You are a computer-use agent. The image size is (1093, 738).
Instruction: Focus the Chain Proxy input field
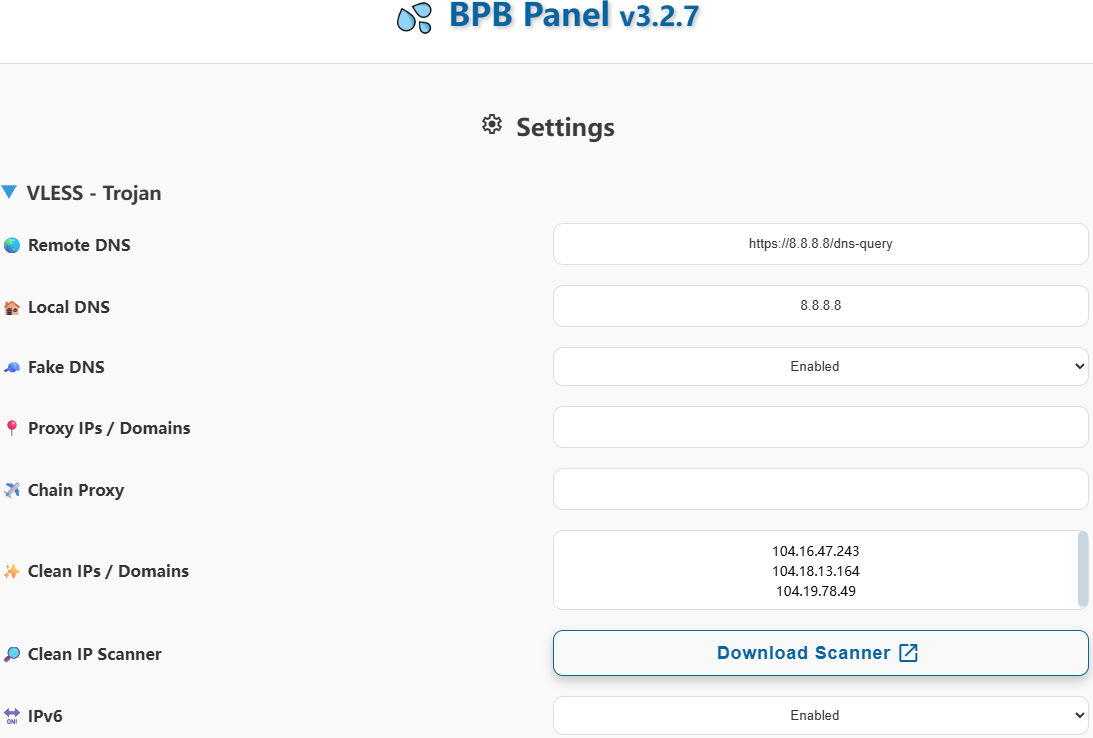click(x=820, y=489)
